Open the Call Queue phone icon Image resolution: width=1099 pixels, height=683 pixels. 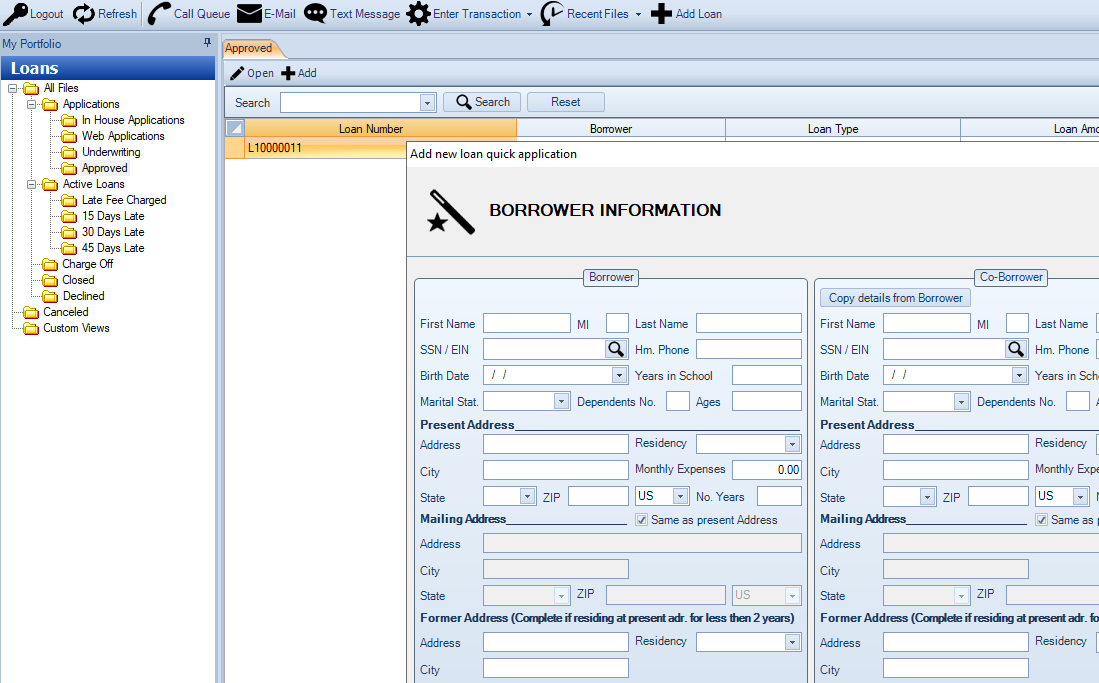159,13
